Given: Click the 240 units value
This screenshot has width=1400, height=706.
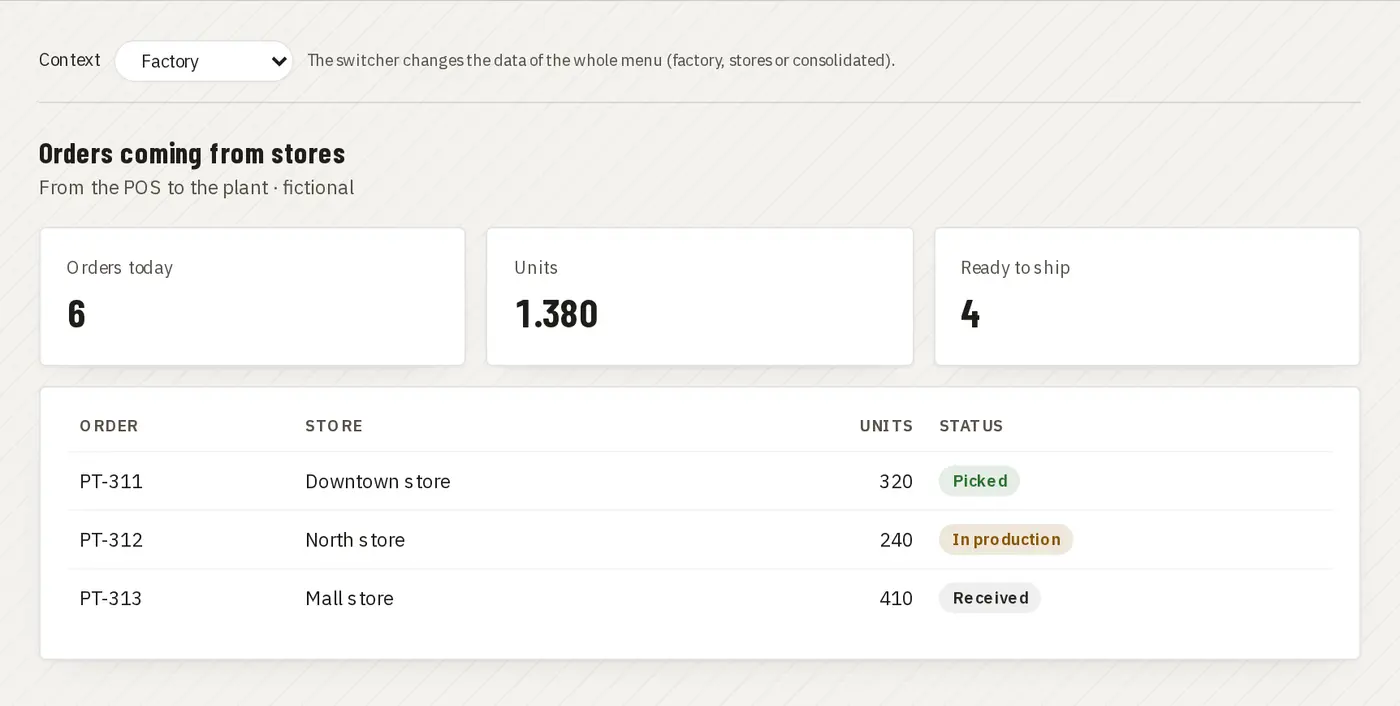Looking at the screenshot, I should coord(896,540).
